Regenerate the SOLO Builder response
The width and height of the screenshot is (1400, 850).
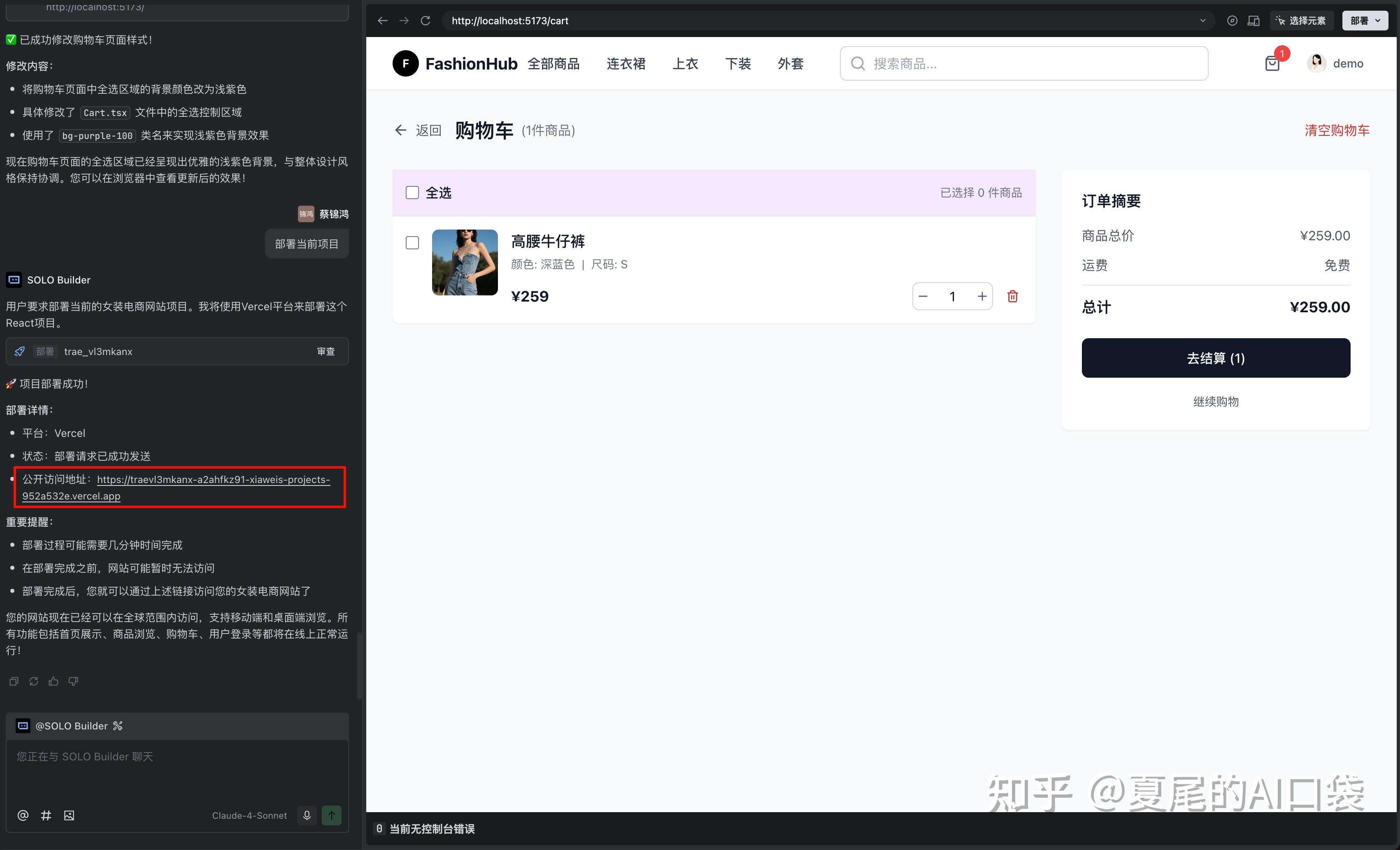[x=33, y=681]
